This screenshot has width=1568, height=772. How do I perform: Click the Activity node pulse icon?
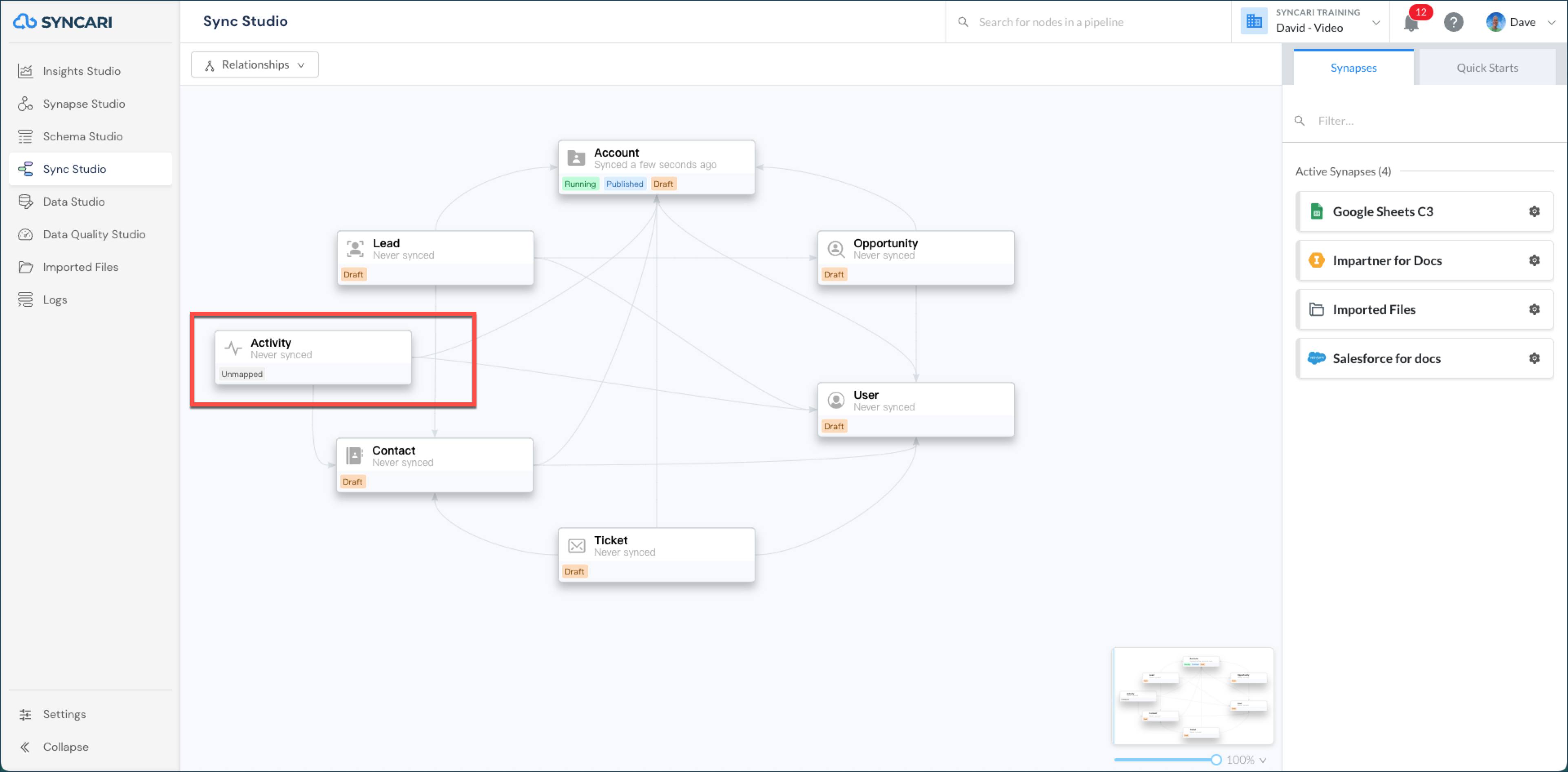point(233,348)
